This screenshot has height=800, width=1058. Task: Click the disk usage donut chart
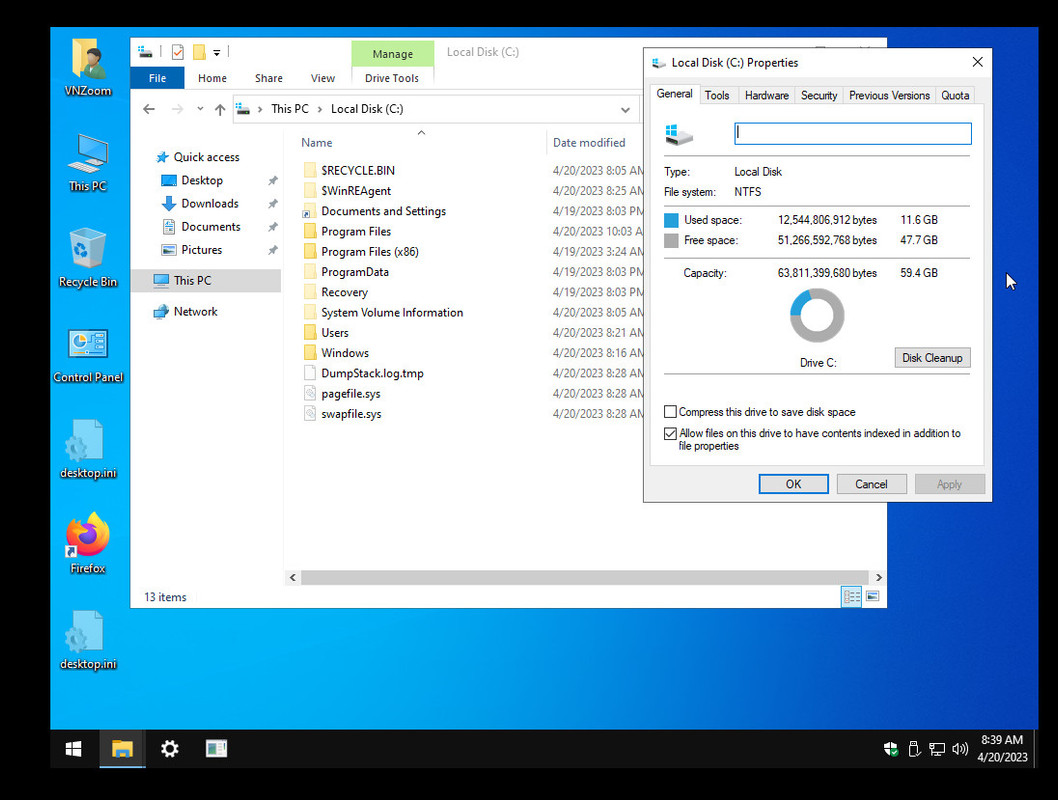tap(817, 316)
